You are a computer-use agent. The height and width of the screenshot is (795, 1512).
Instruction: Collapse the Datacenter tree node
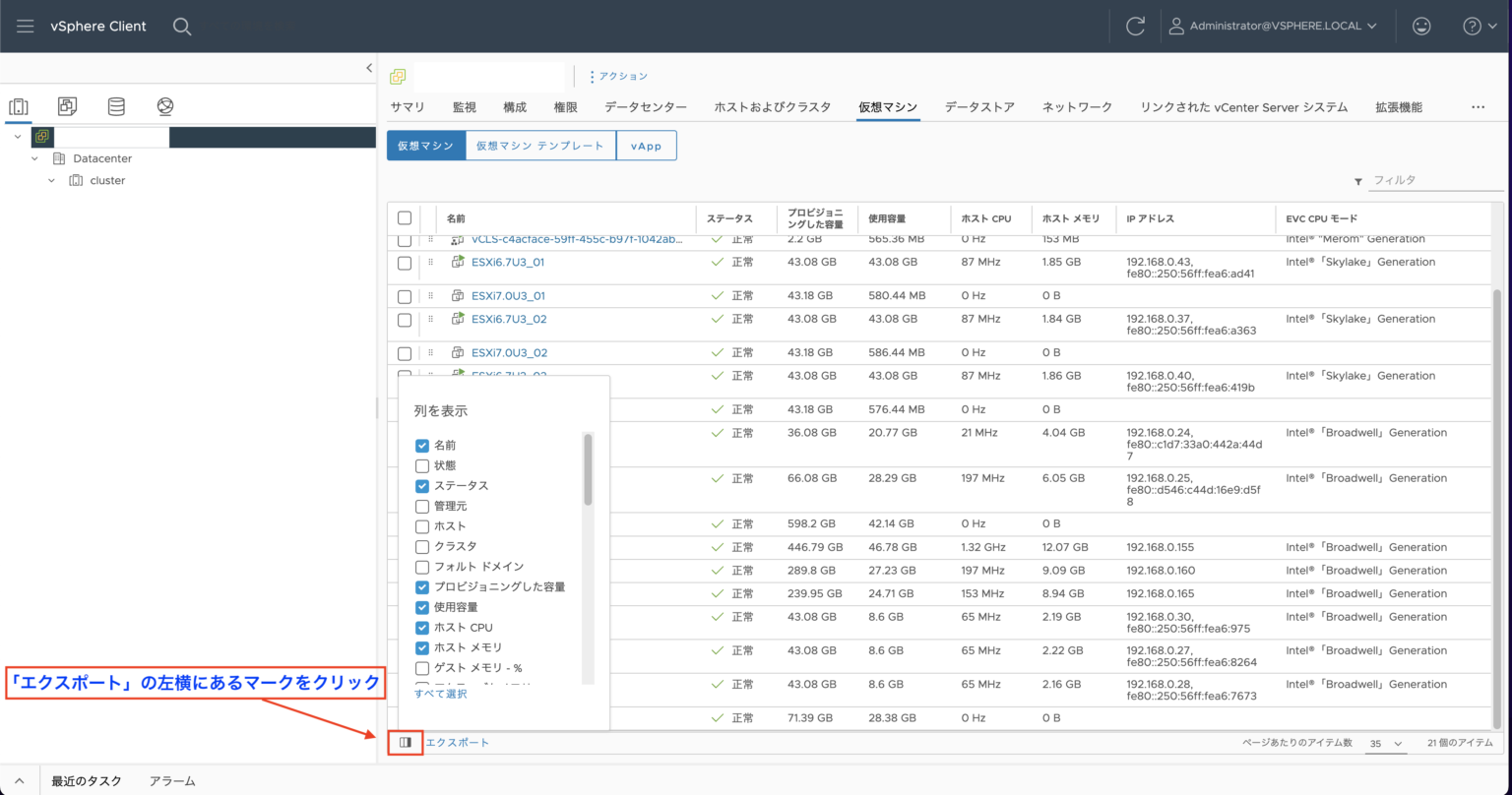(35, 157)
